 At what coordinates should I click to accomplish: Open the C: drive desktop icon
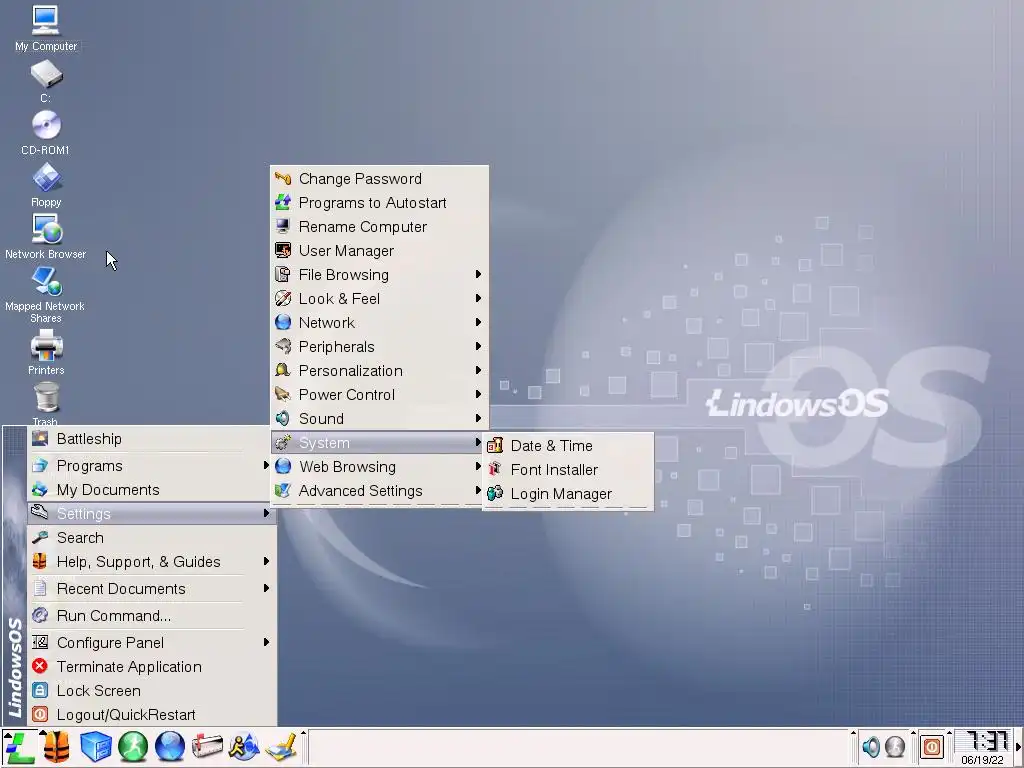point(46,81)
